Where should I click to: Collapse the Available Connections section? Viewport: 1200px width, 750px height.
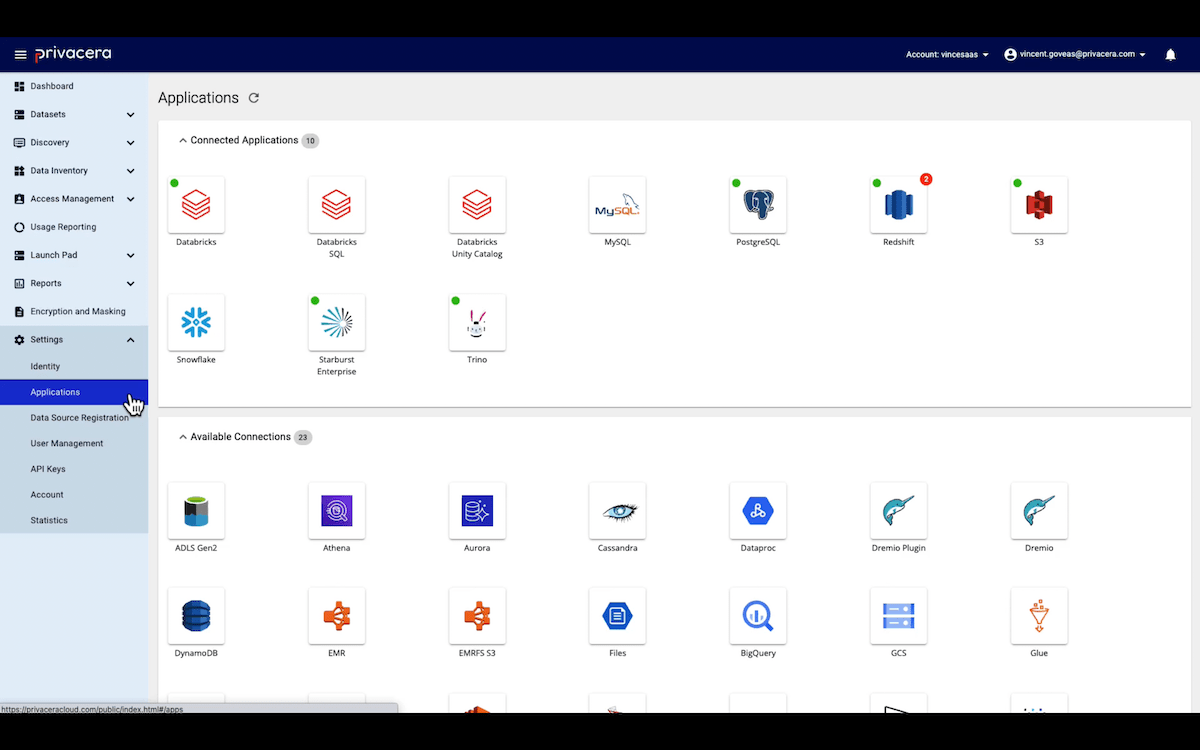[183, 437]
